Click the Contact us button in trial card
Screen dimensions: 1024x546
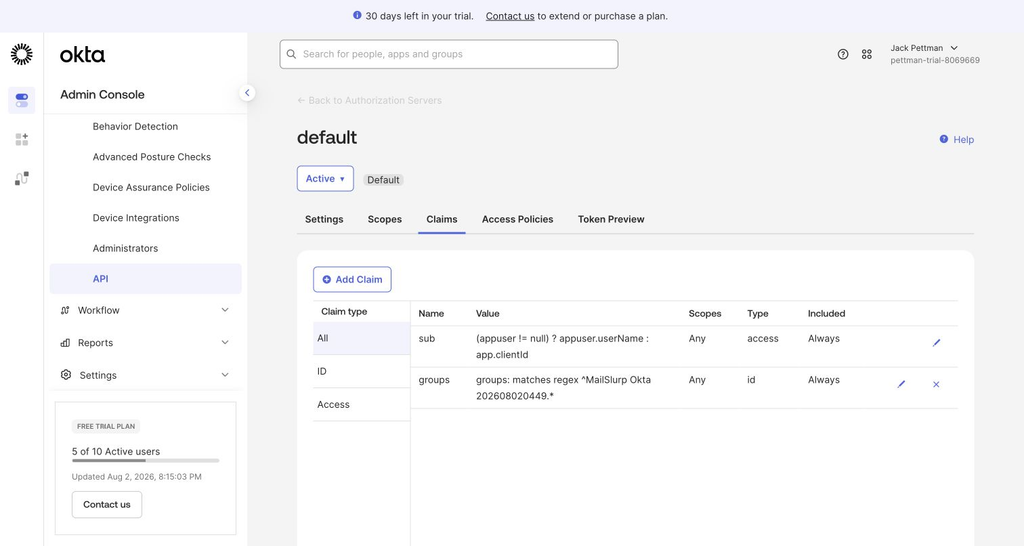point(106,505)
